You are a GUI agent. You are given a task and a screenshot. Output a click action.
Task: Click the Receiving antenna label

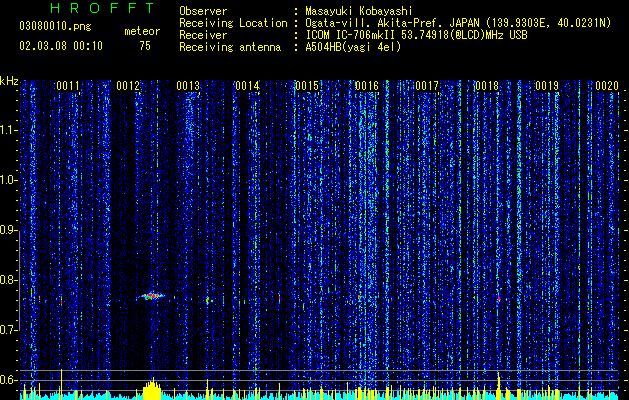click(230, 47)
